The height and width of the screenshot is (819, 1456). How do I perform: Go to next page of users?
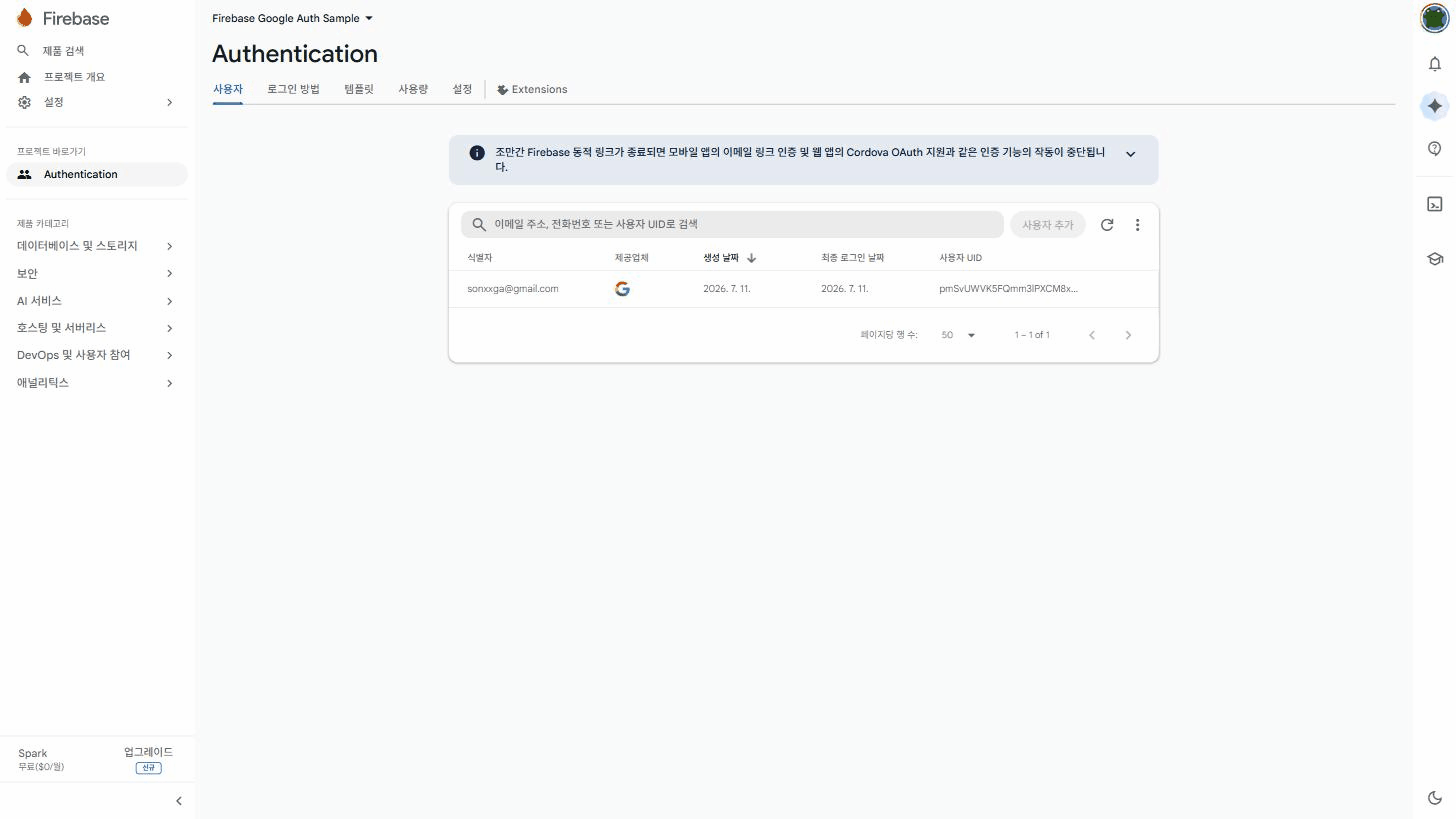tap(1128, 335)
